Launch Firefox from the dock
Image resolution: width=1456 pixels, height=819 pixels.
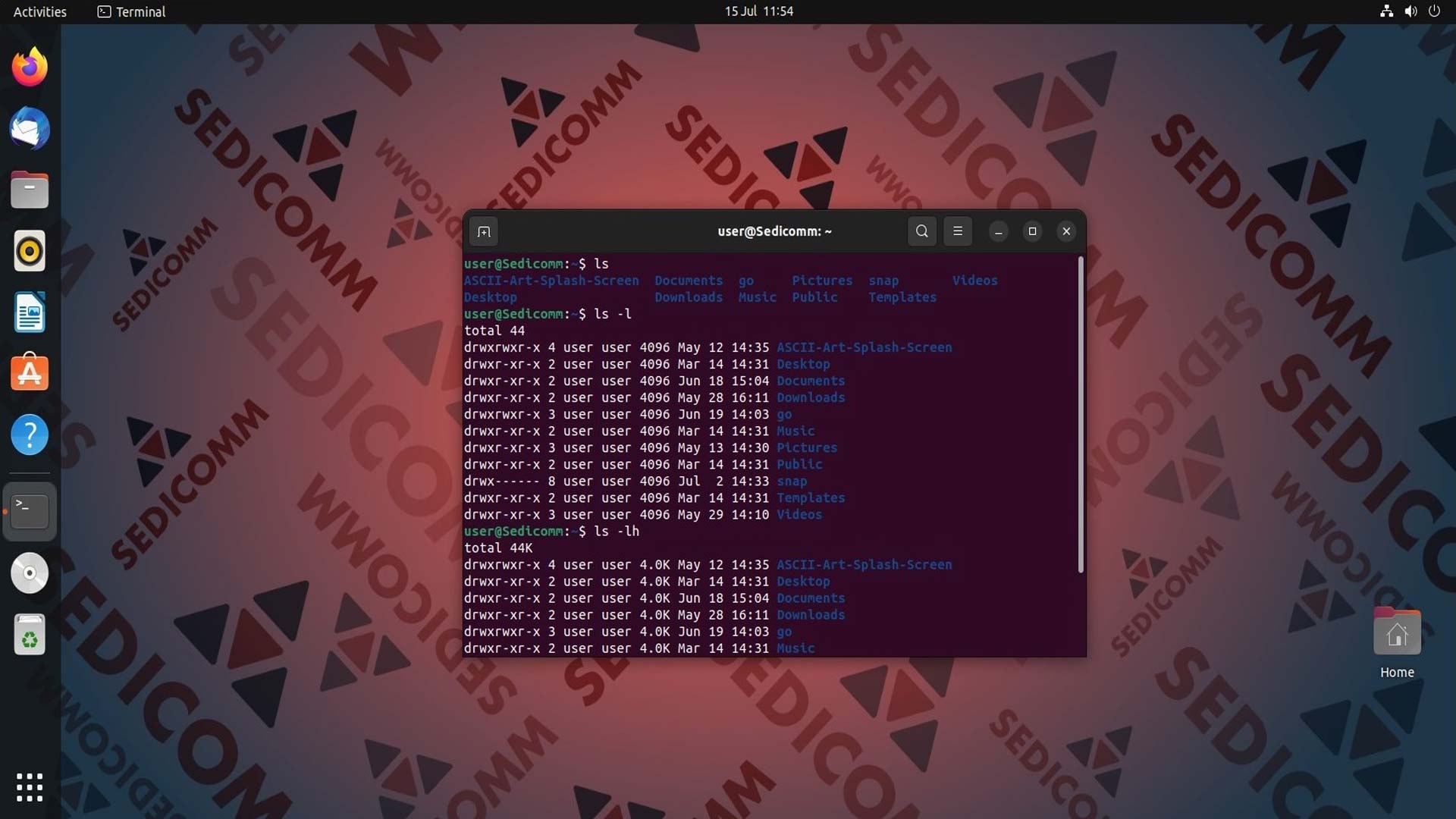tap(30, 67)
